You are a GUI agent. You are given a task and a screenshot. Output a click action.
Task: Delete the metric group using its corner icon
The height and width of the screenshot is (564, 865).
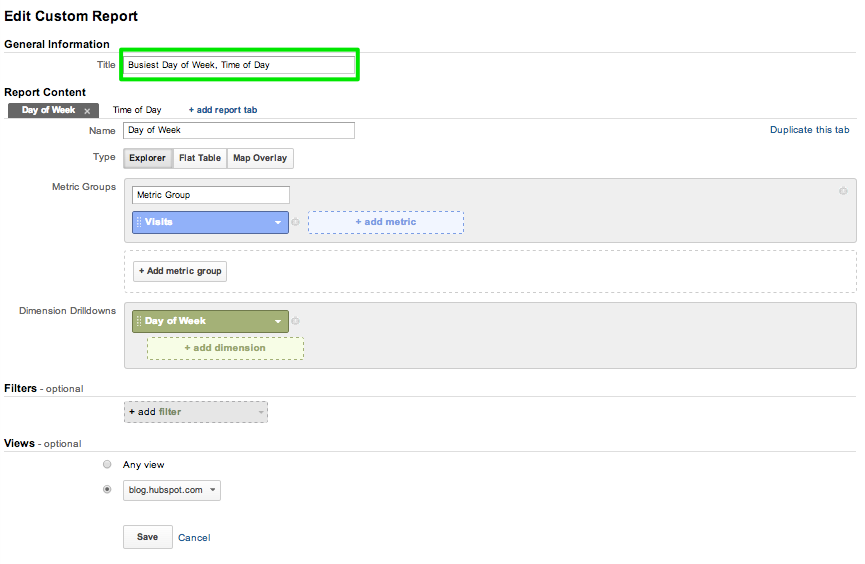point(843,191)
